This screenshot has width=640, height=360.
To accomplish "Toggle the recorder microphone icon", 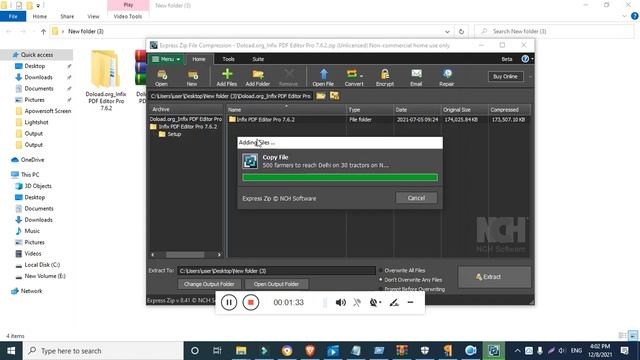I will tap(357, 302).
